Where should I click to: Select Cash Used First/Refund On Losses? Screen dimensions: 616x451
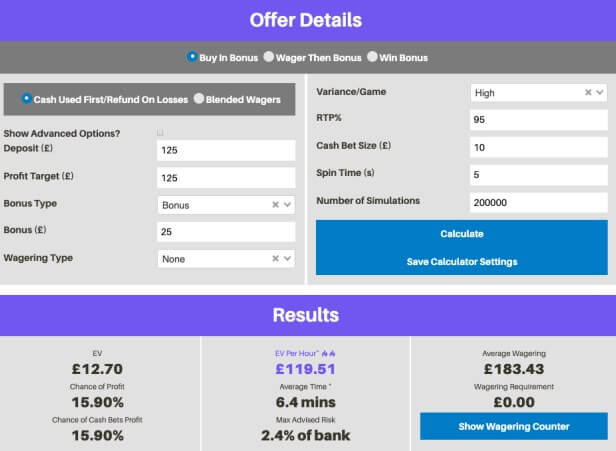tap(26, 98)
